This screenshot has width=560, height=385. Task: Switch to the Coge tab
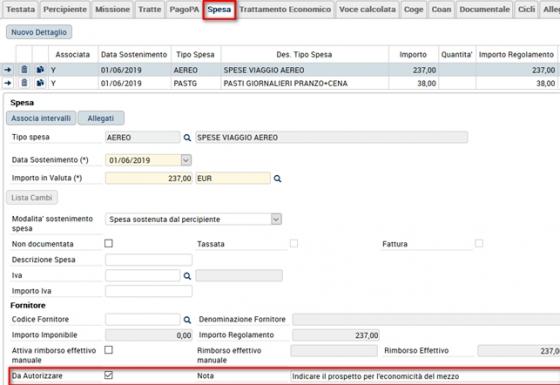pyautogui.click(x=414, y=10)
